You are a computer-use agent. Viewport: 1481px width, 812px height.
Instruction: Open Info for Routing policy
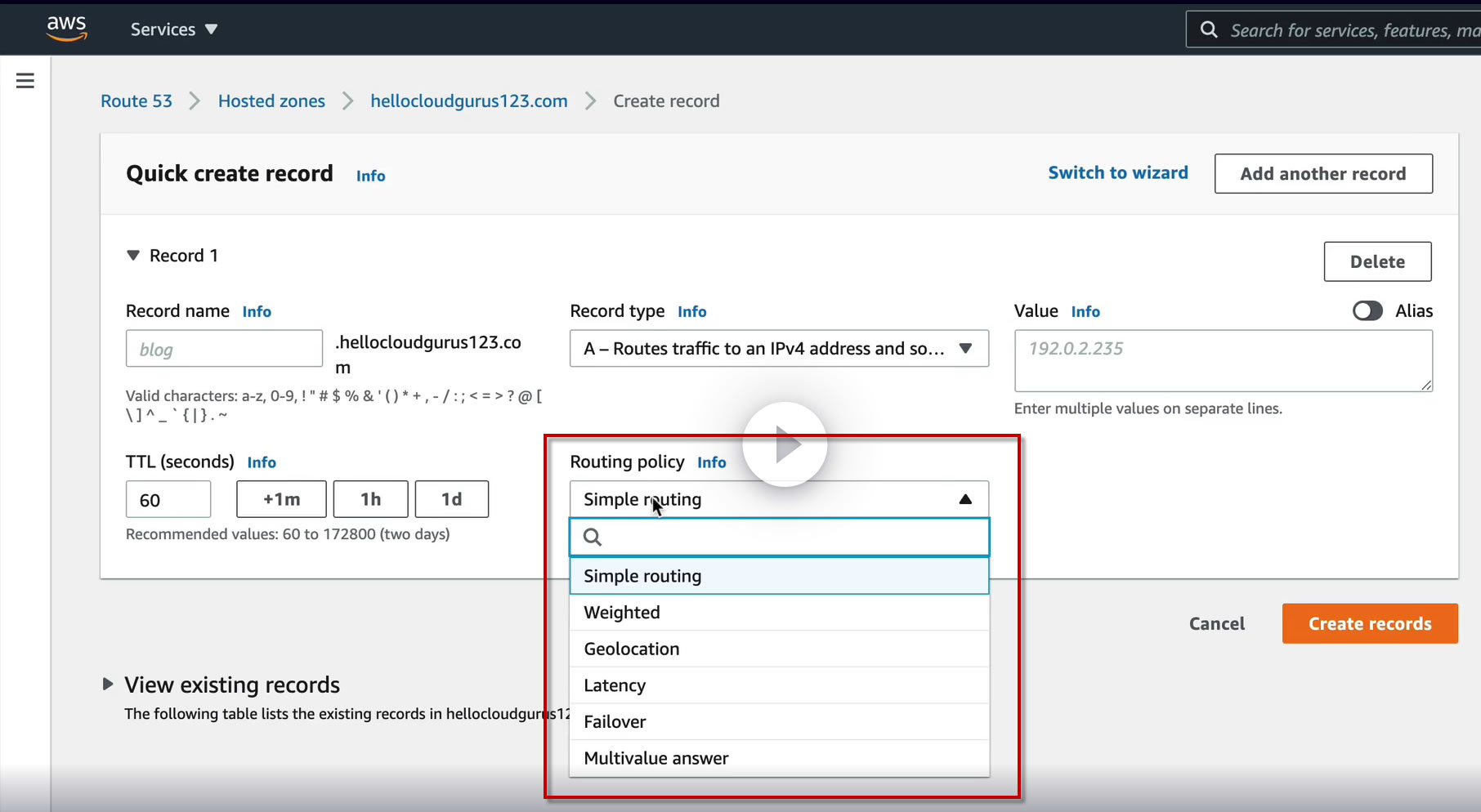pyautogui.click(x=711, y=462)
